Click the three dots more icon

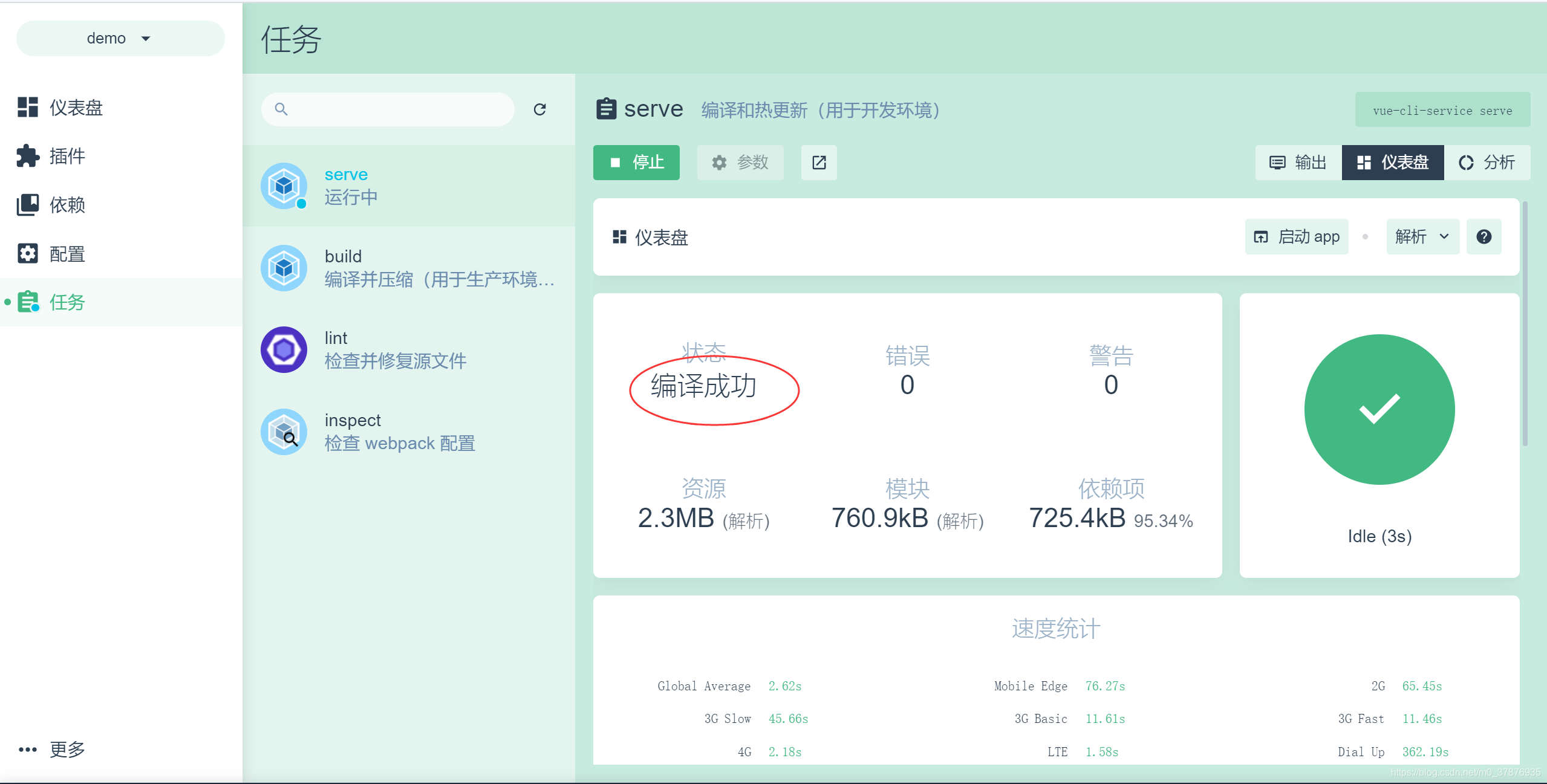(x=28, y=750)
